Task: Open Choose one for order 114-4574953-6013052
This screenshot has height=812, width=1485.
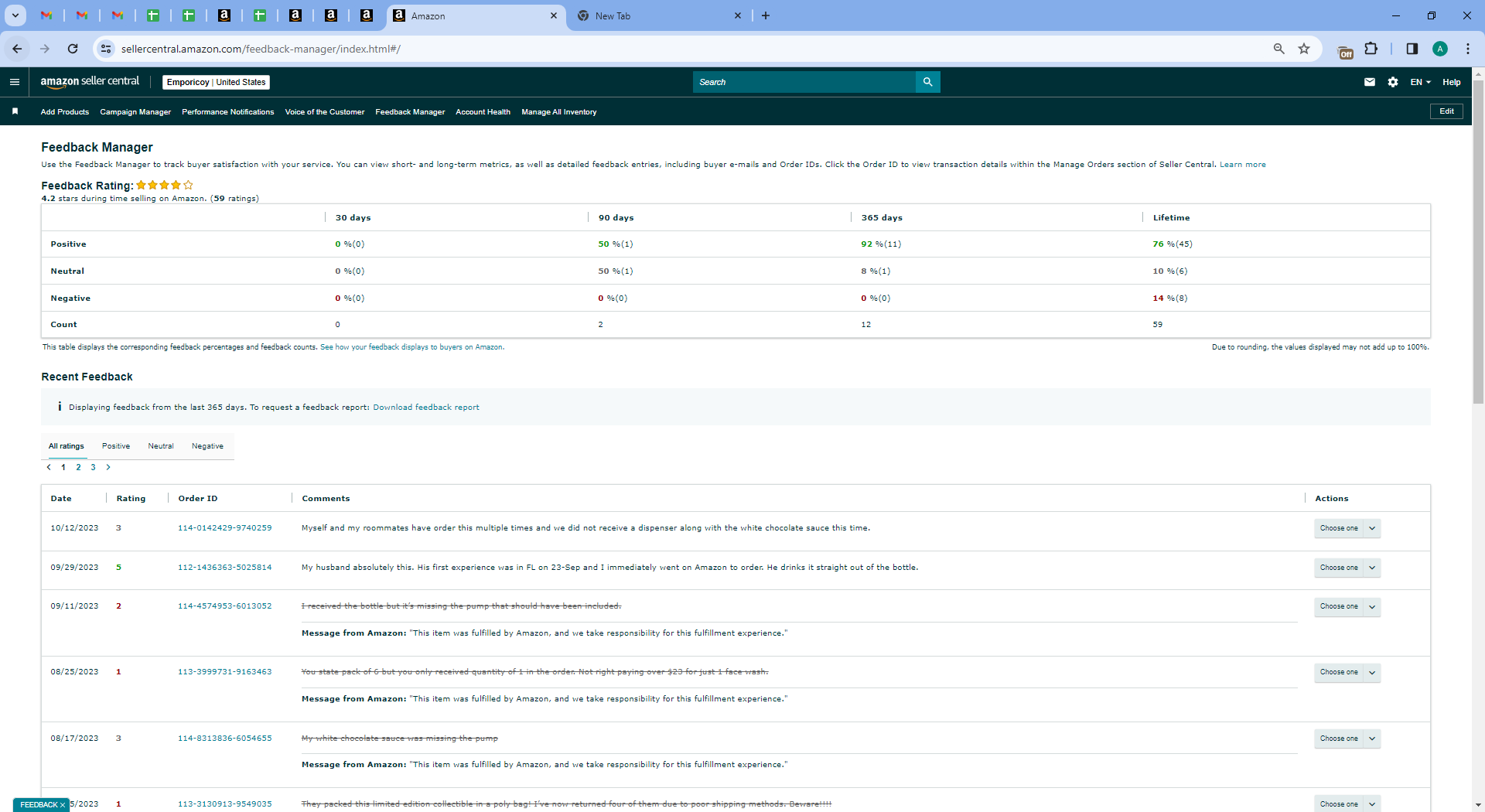Action: [x=1347, y=607]
